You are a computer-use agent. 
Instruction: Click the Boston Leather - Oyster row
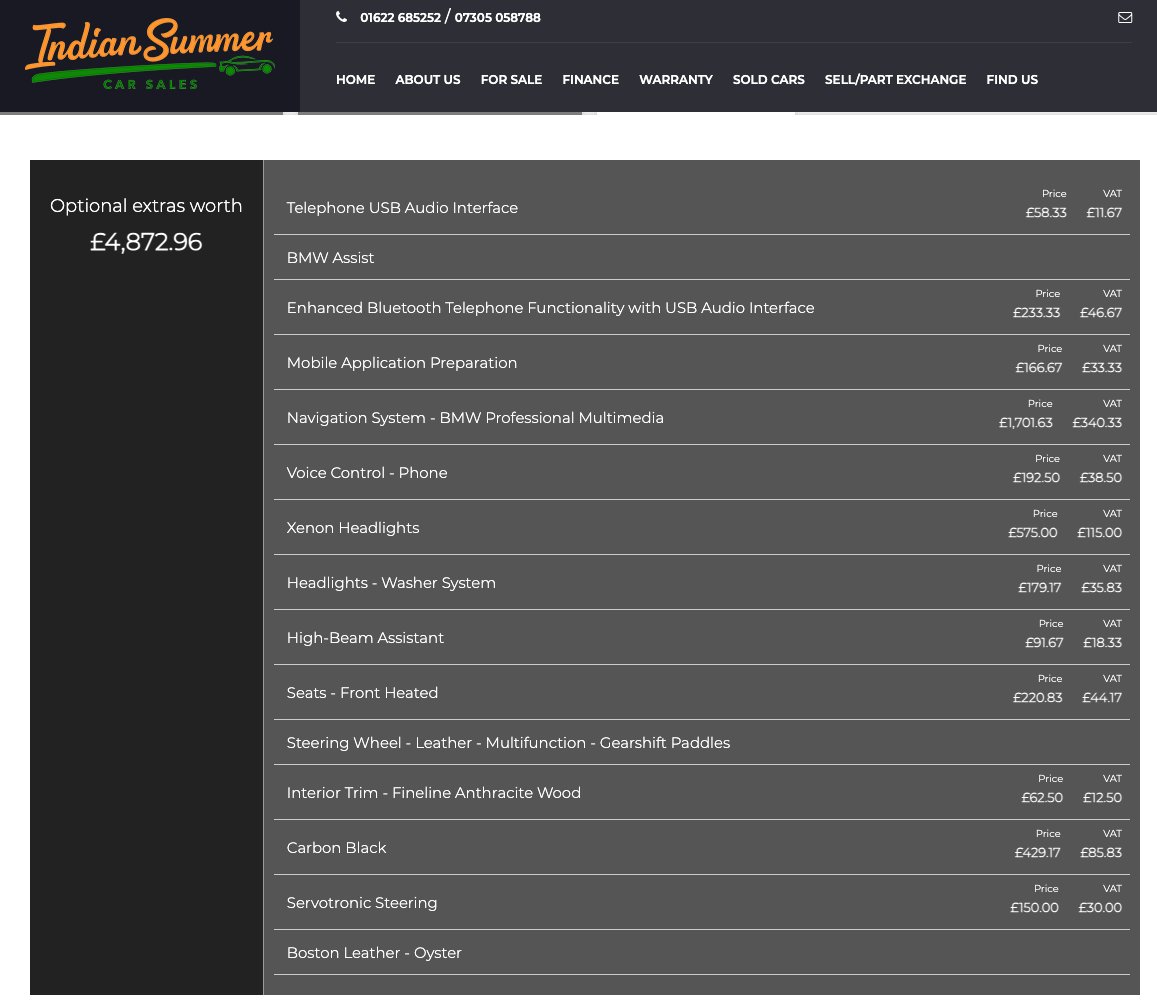pos(374,953)
